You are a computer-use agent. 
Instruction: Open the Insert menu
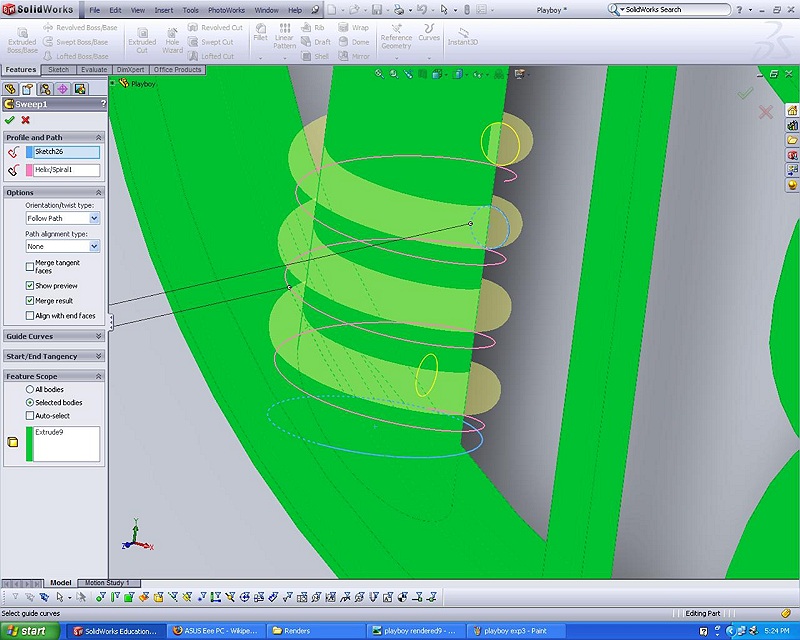click(x=163, y=10)
